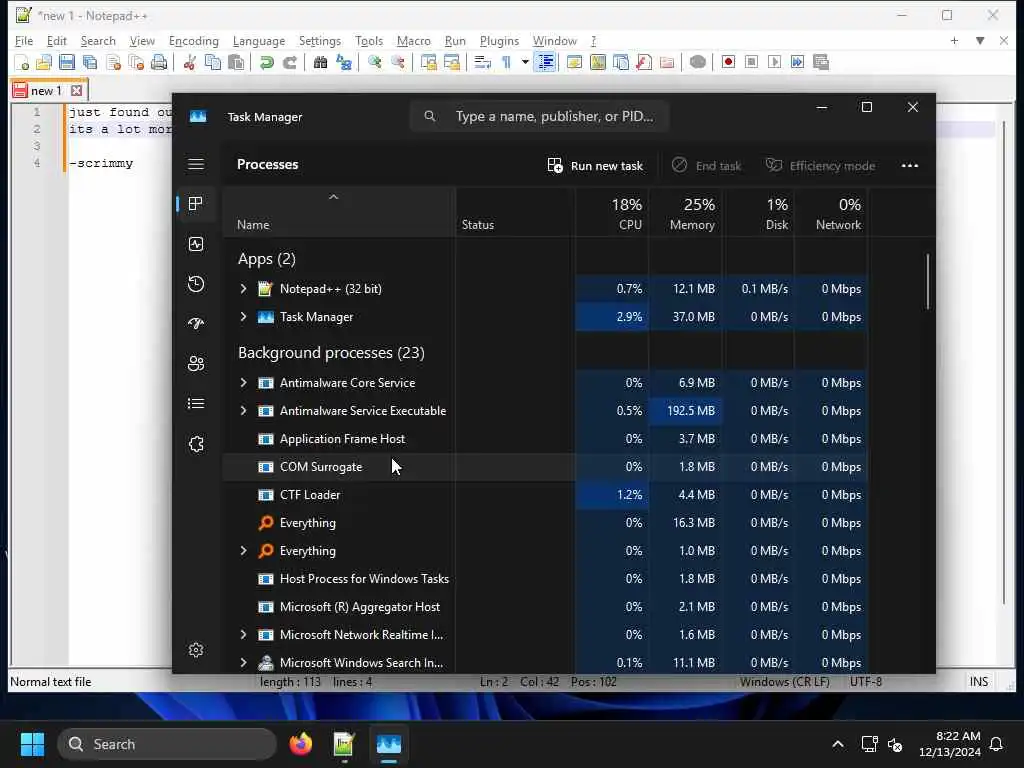
Task: Open the Notepad++ Edit menu
Action: tap(57, 40)
